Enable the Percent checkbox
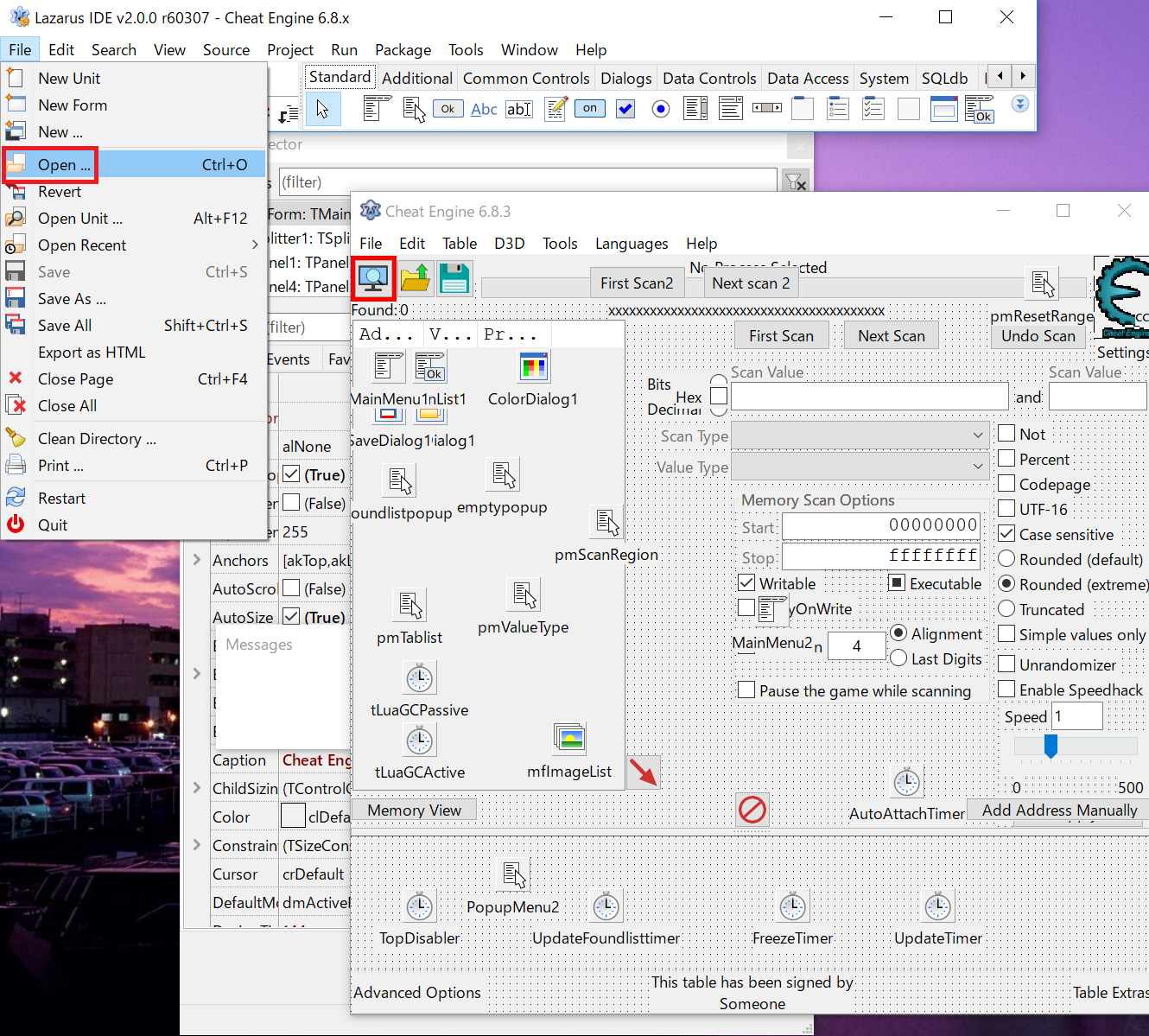This screenshot has width=1149, height=1036. 1006,459
